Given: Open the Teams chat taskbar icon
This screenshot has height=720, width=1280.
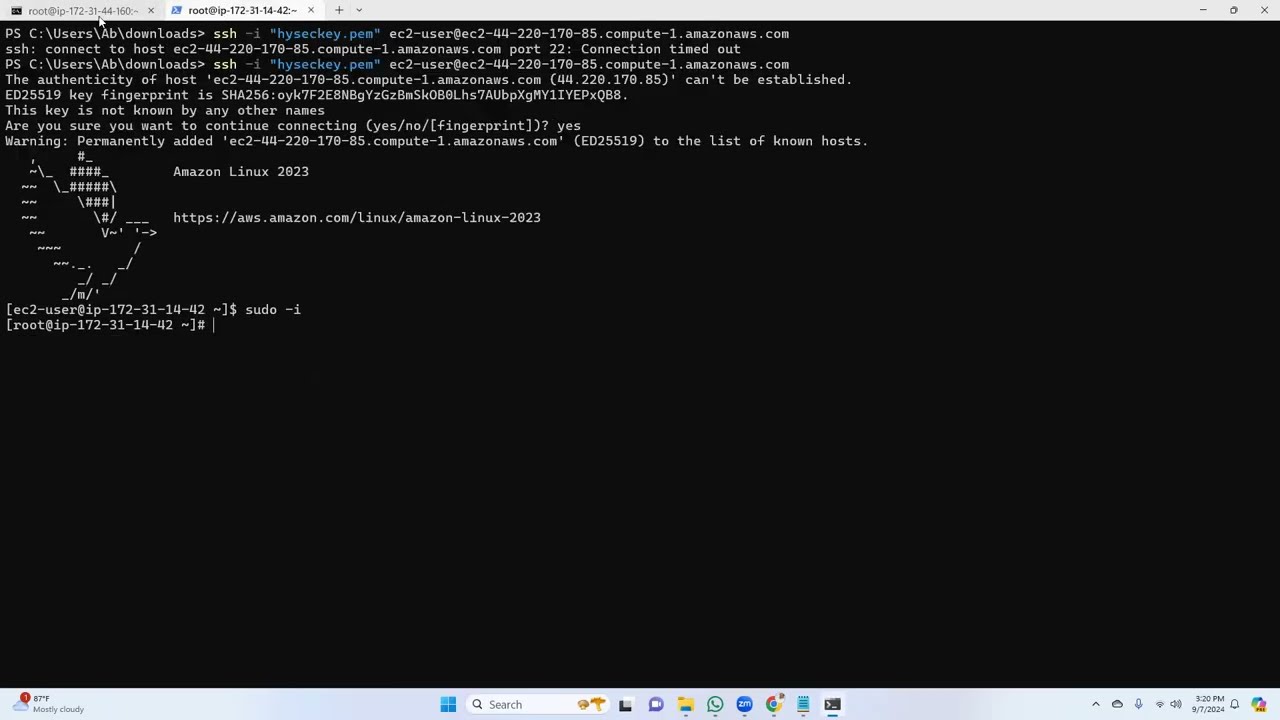Looking at the screenshot, I should 655,705.
